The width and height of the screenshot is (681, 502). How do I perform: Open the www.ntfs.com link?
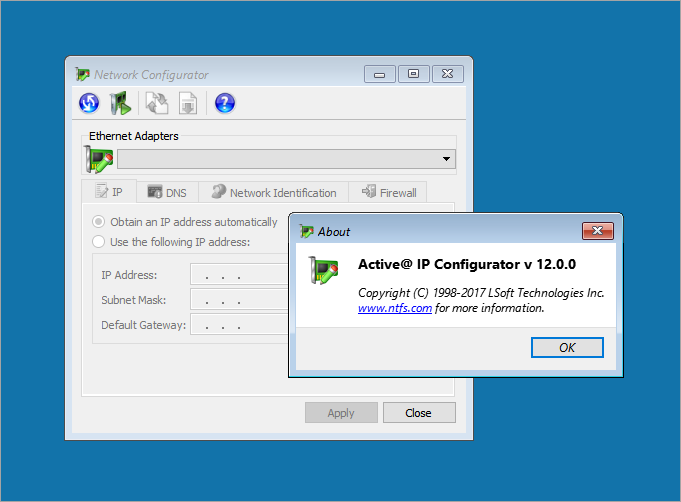click(x=395, y=308)
